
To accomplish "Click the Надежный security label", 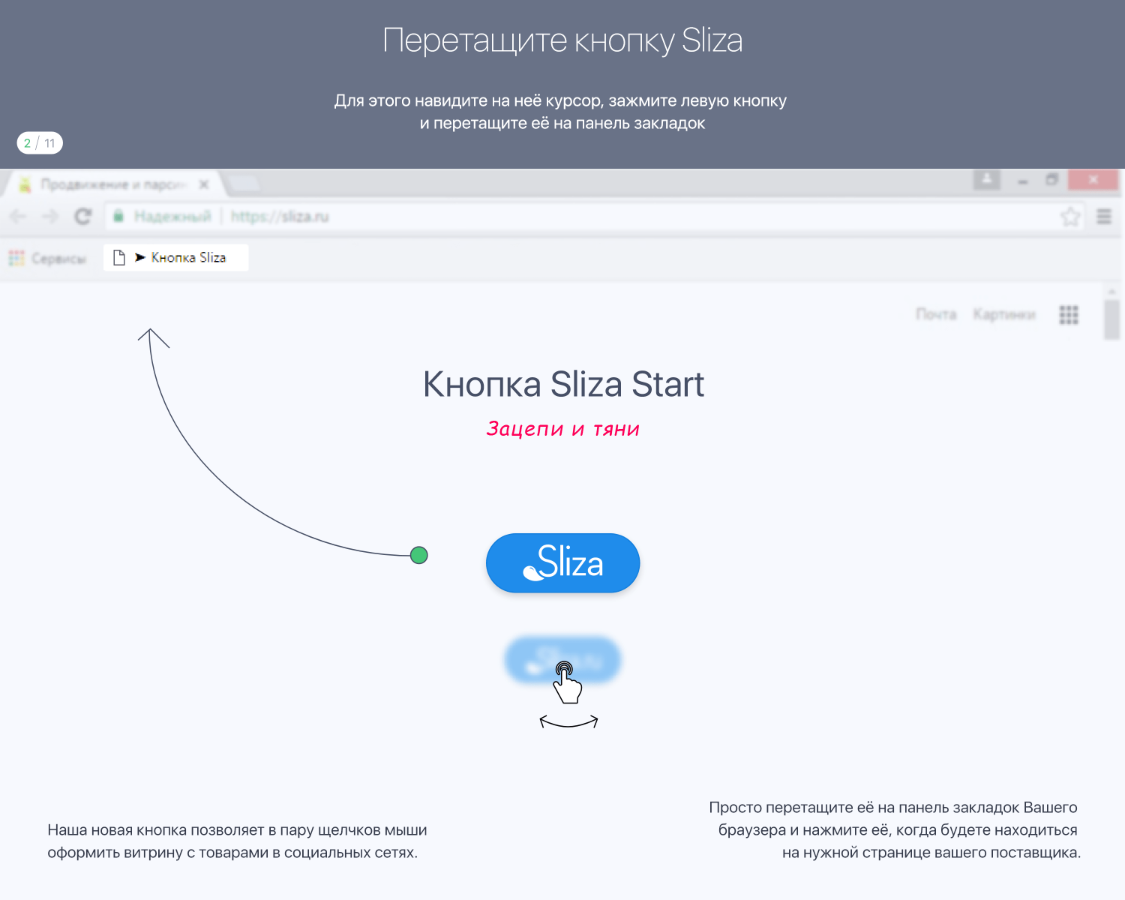I will (172, 216).
